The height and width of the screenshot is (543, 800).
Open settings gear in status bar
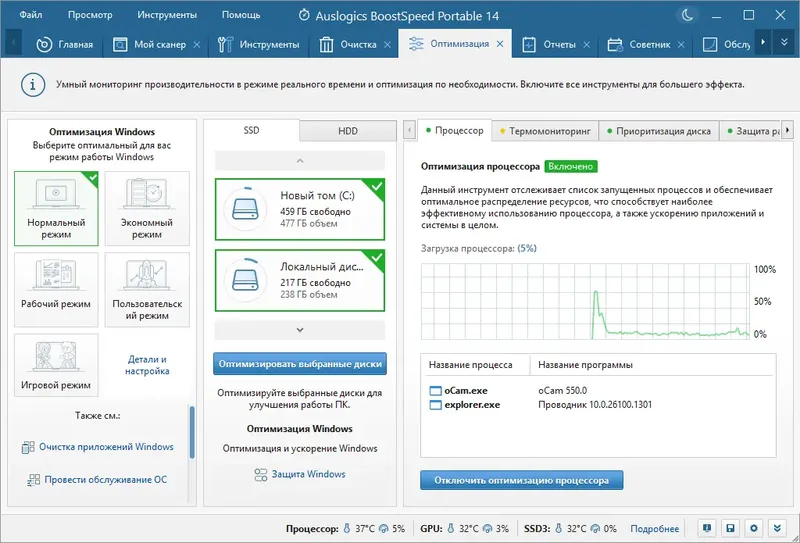click(754, 529)
